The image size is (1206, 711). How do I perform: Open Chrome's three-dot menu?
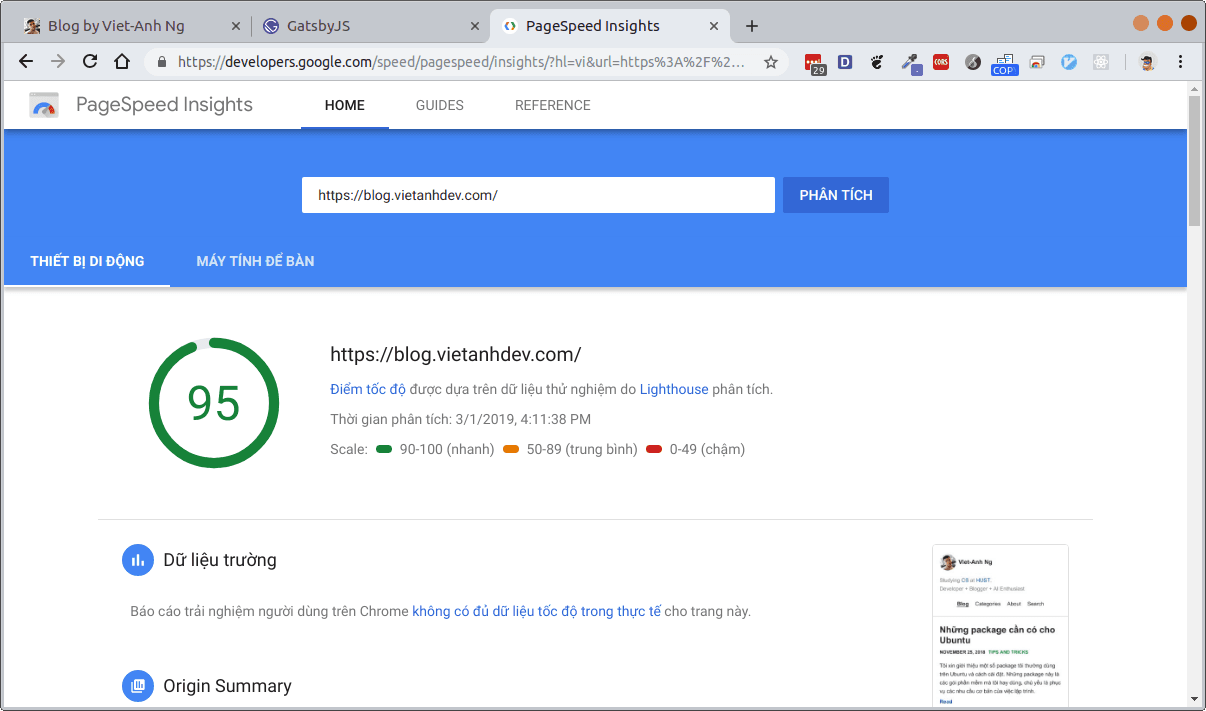click(1183, 62)
